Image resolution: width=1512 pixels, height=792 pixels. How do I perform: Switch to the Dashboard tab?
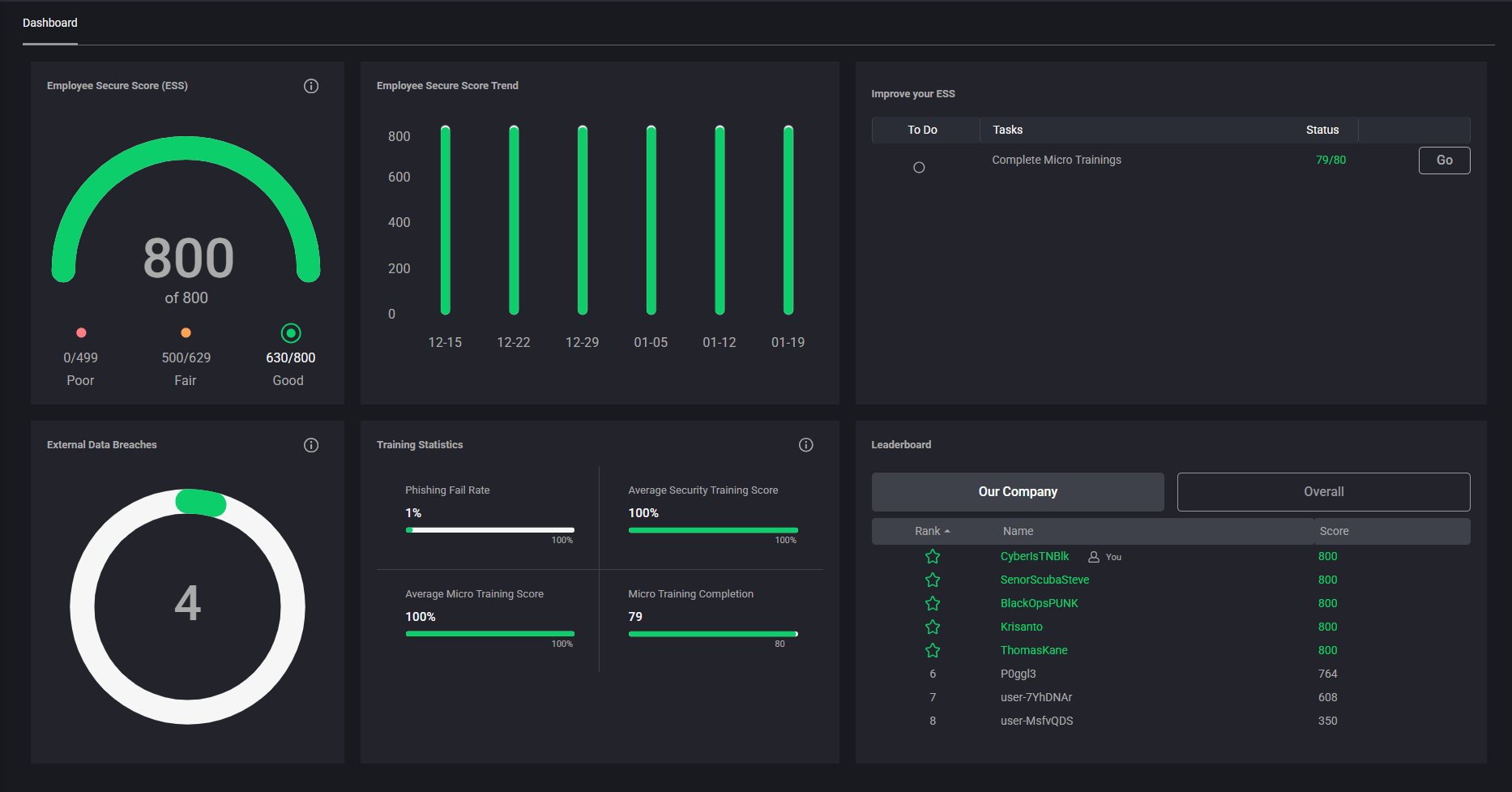point(49,23)
